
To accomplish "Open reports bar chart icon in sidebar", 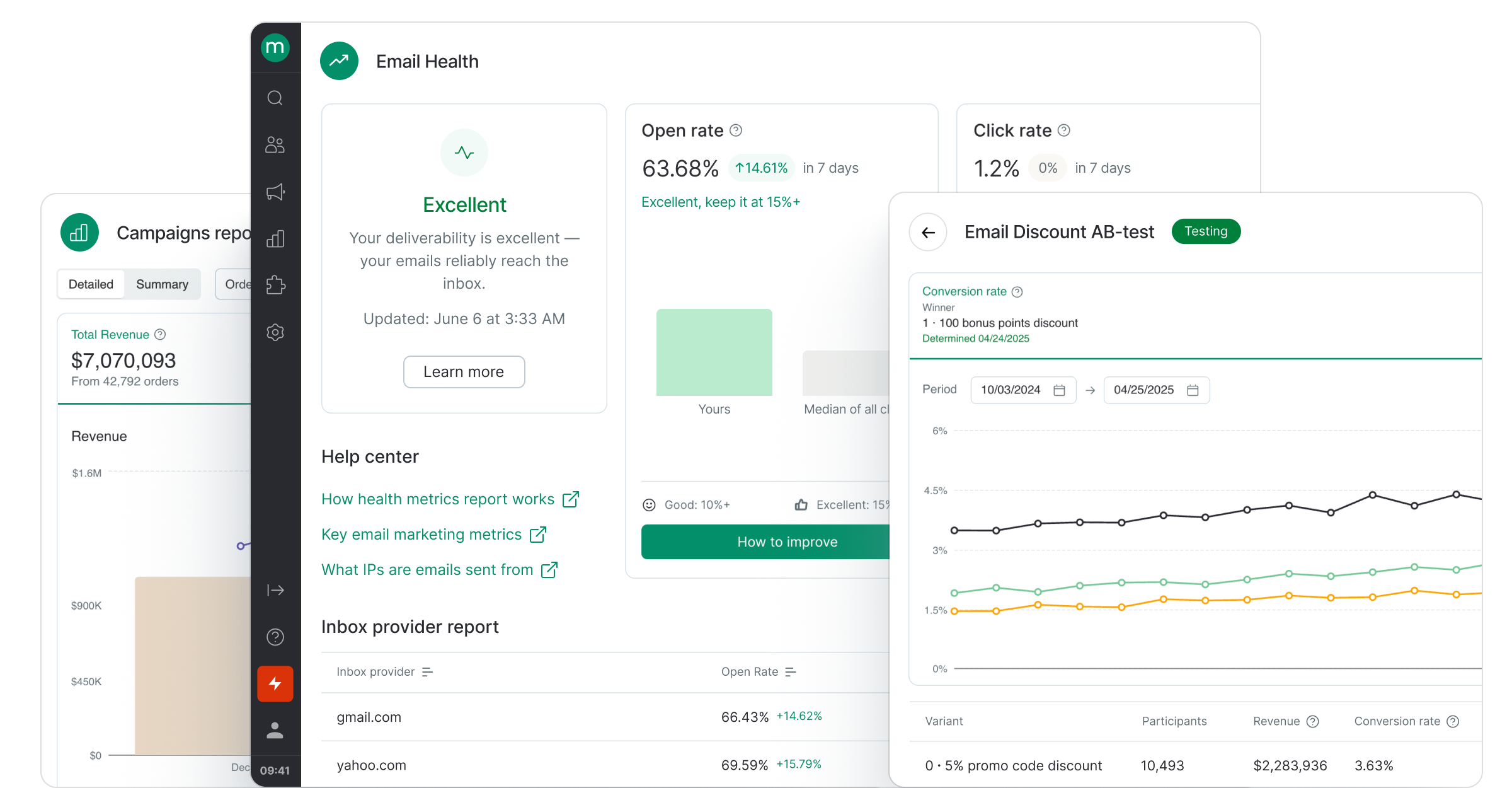I will [275, 238].
